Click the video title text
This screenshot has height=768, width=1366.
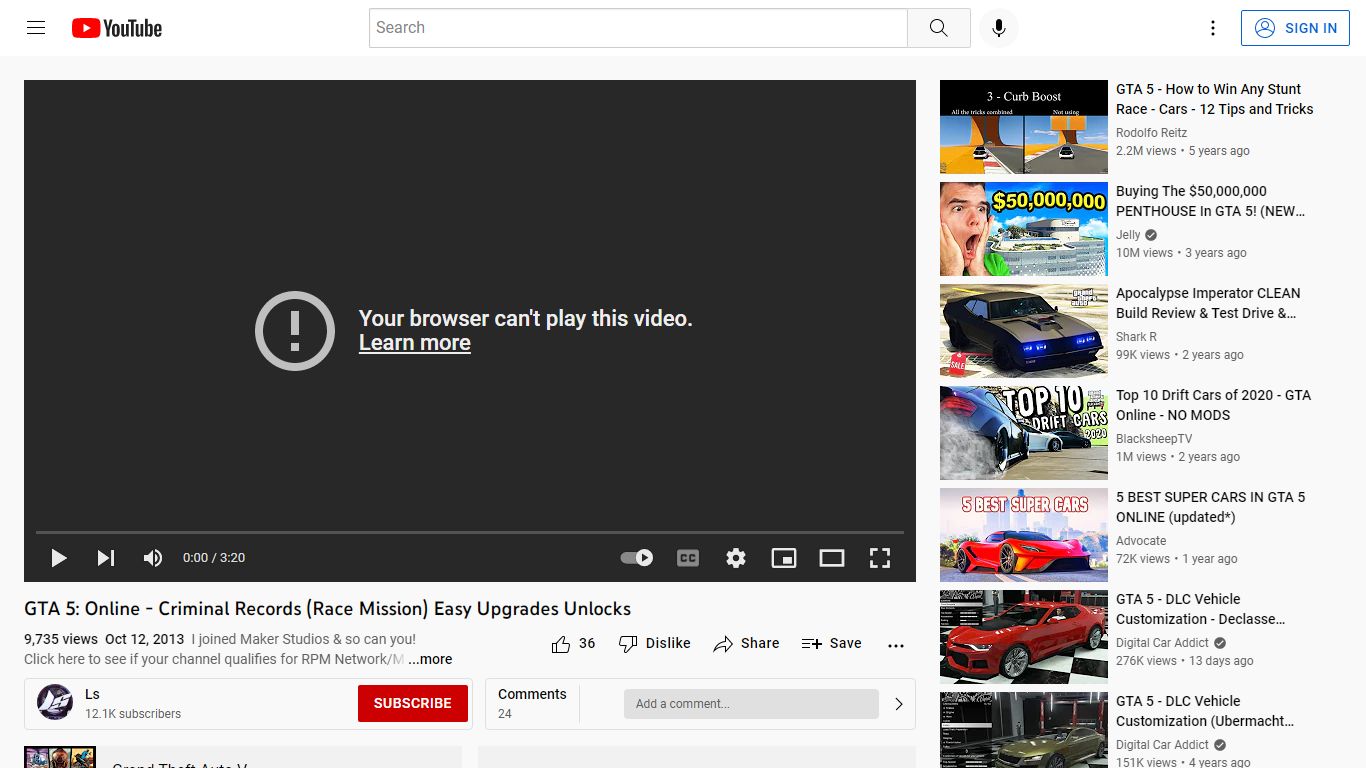click(328, 609)
